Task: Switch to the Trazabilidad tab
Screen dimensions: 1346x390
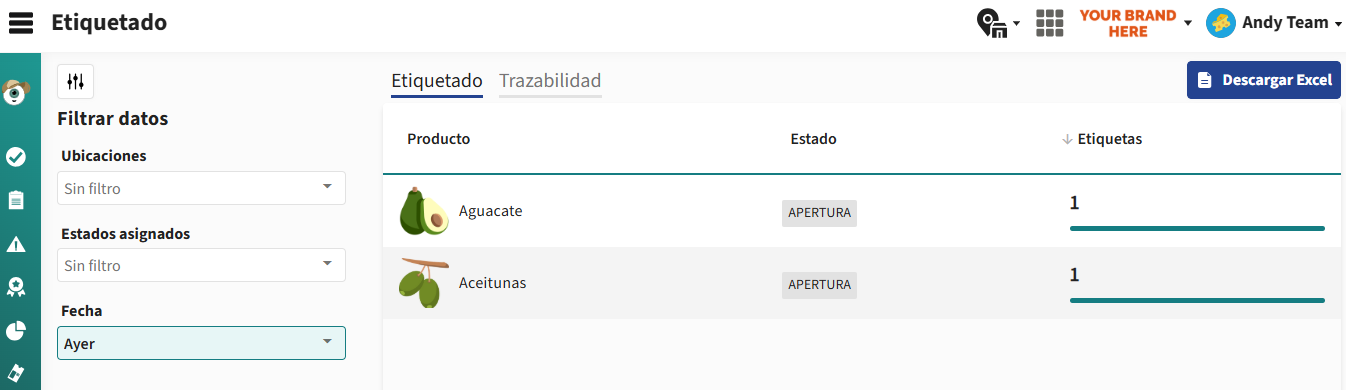Action: coord(550,81)
